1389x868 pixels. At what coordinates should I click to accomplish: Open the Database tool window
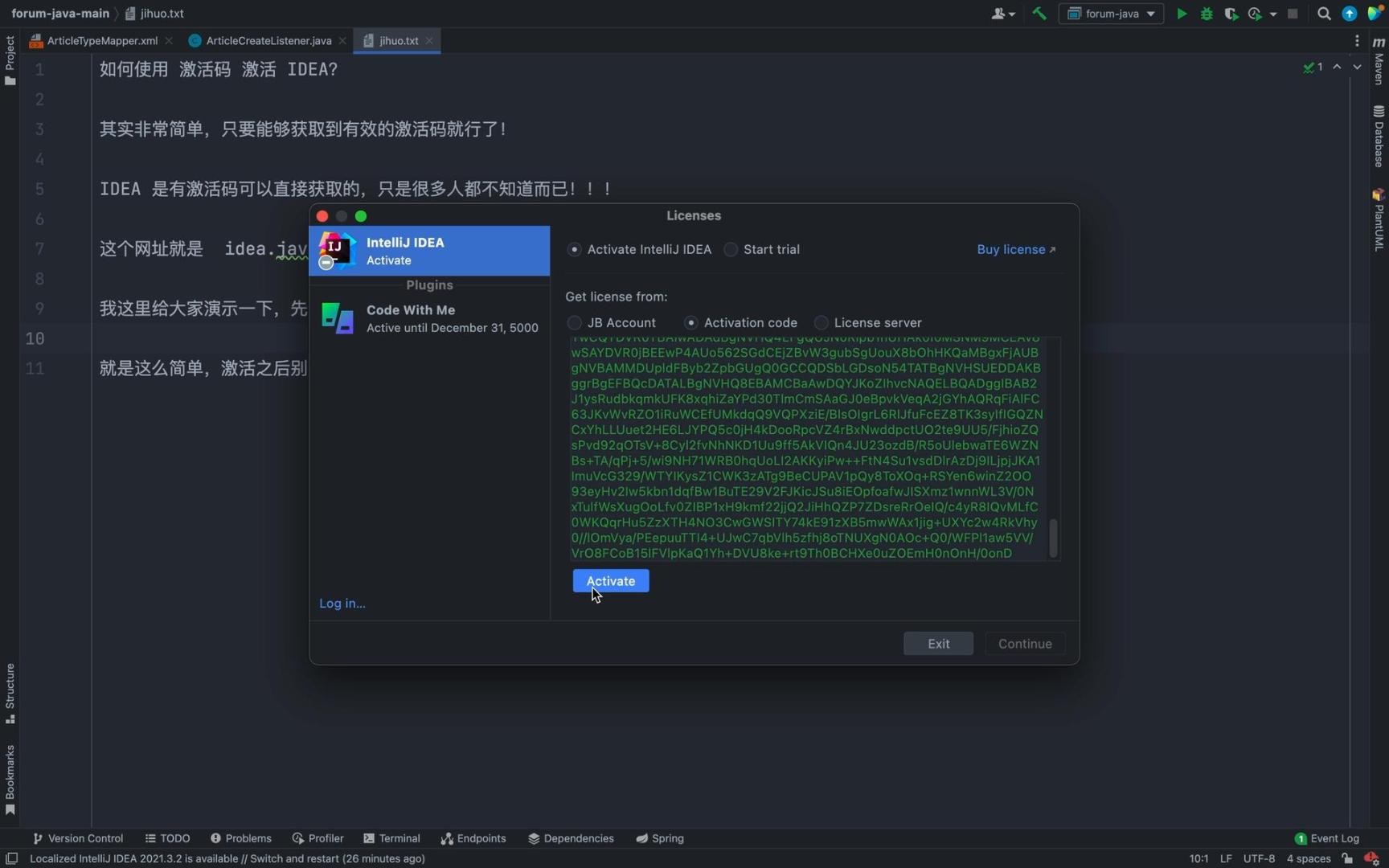click(x=1379, y=136)
